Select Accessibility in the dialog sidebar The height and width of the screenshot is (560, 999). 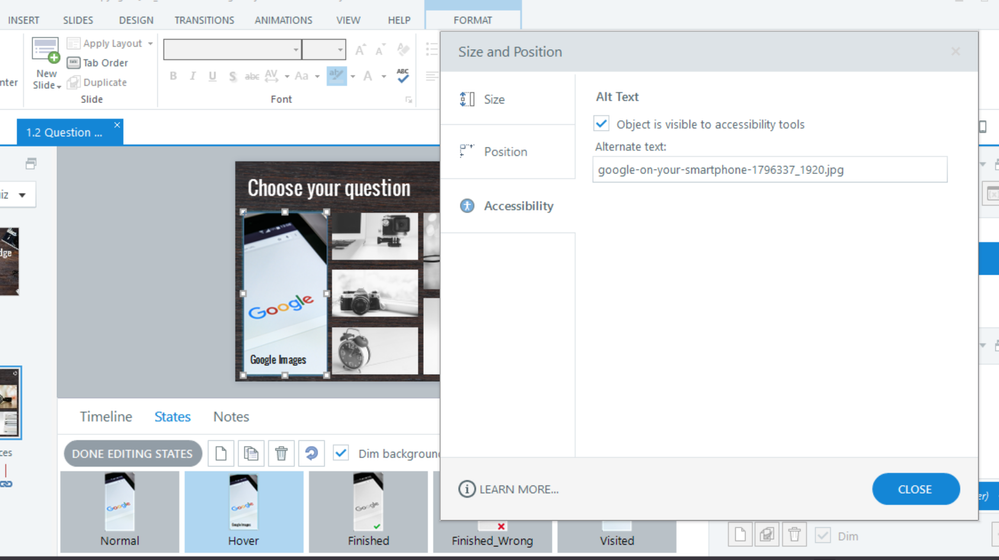tap(508, 206)
